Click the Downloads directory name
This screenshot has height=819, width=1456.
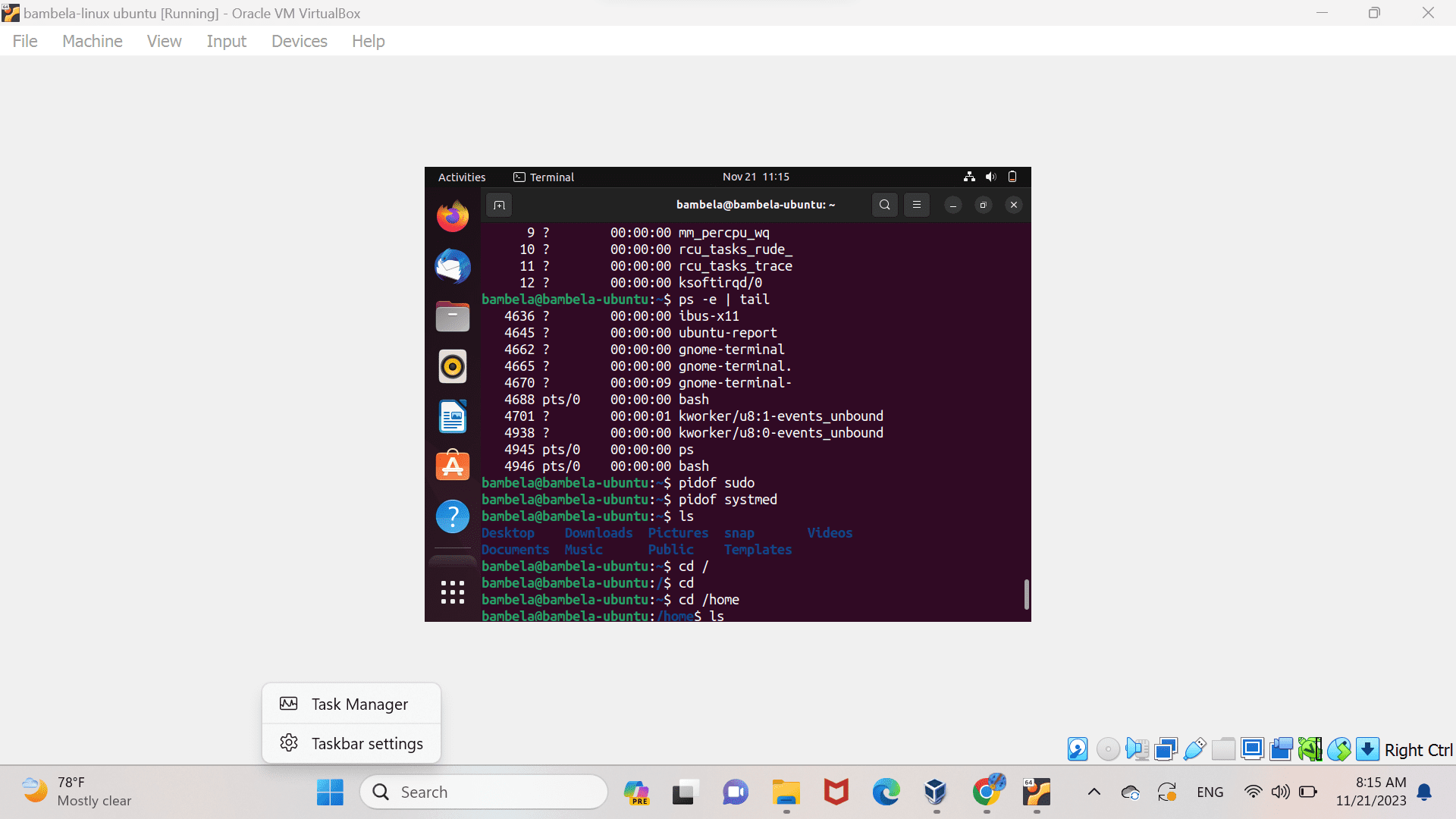(598, 532)
